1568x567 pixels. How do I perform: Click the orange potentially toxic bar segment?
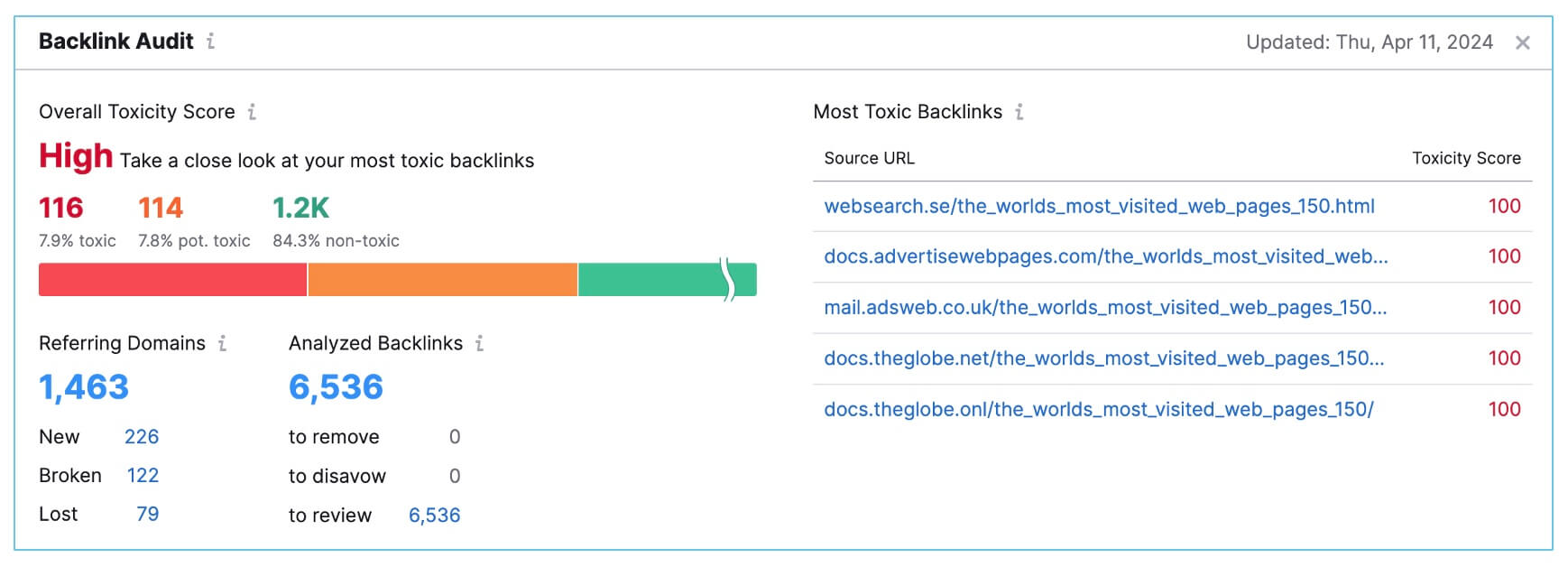pos(442,280)
